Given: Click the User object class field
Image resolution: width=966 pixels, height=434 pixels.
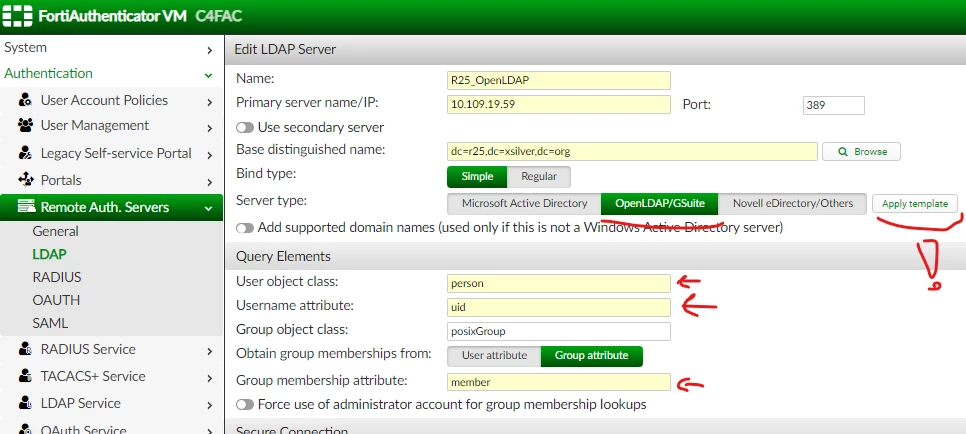Looking at the screenshot, I should click(559, 284).
